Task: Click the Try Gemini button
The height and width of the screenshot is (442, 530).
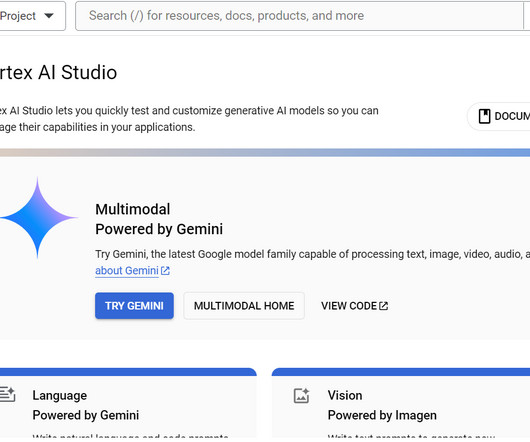Action: coord(134,306)
